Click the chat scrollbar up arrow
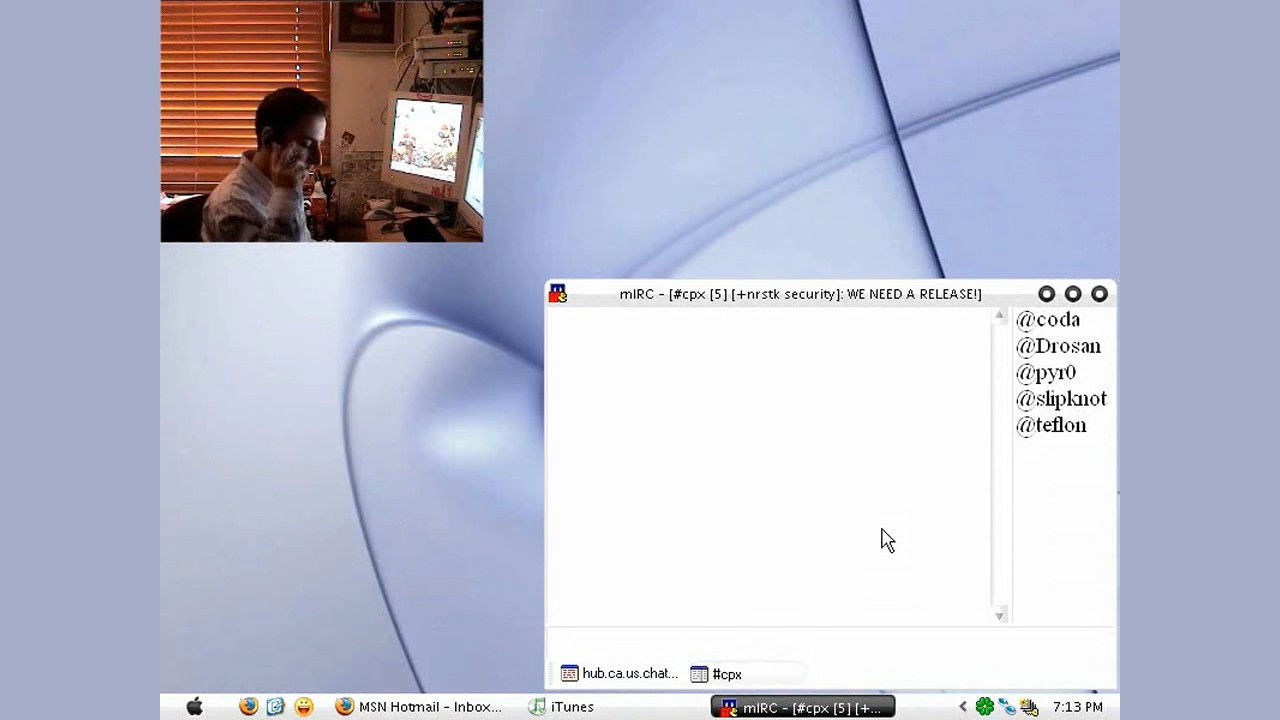Screen dimensions: 1280x720 pos(999,317)
